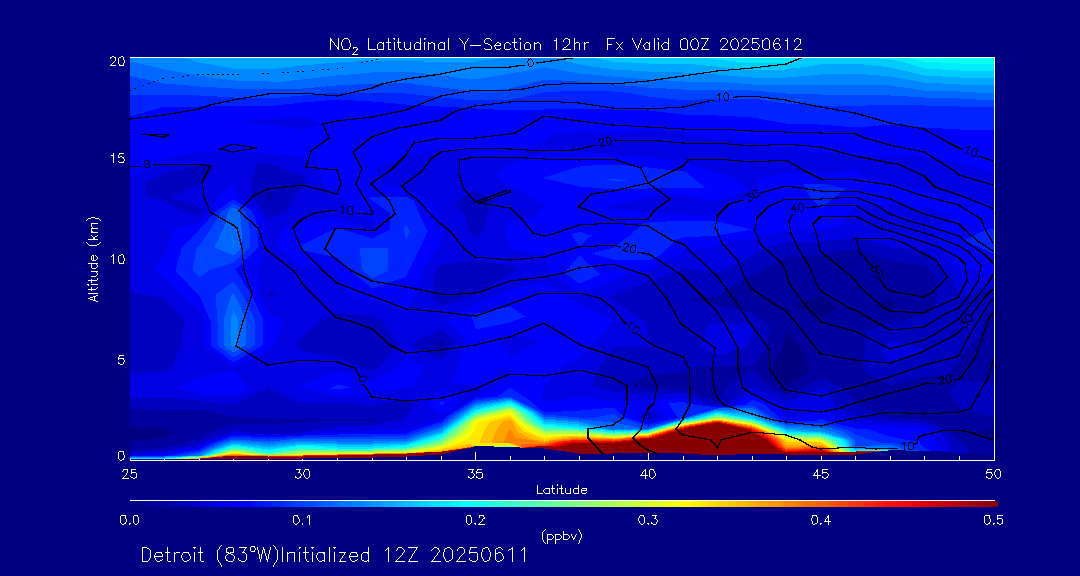
Task: Click the color scale value 0.4
Action: (820, 520)
